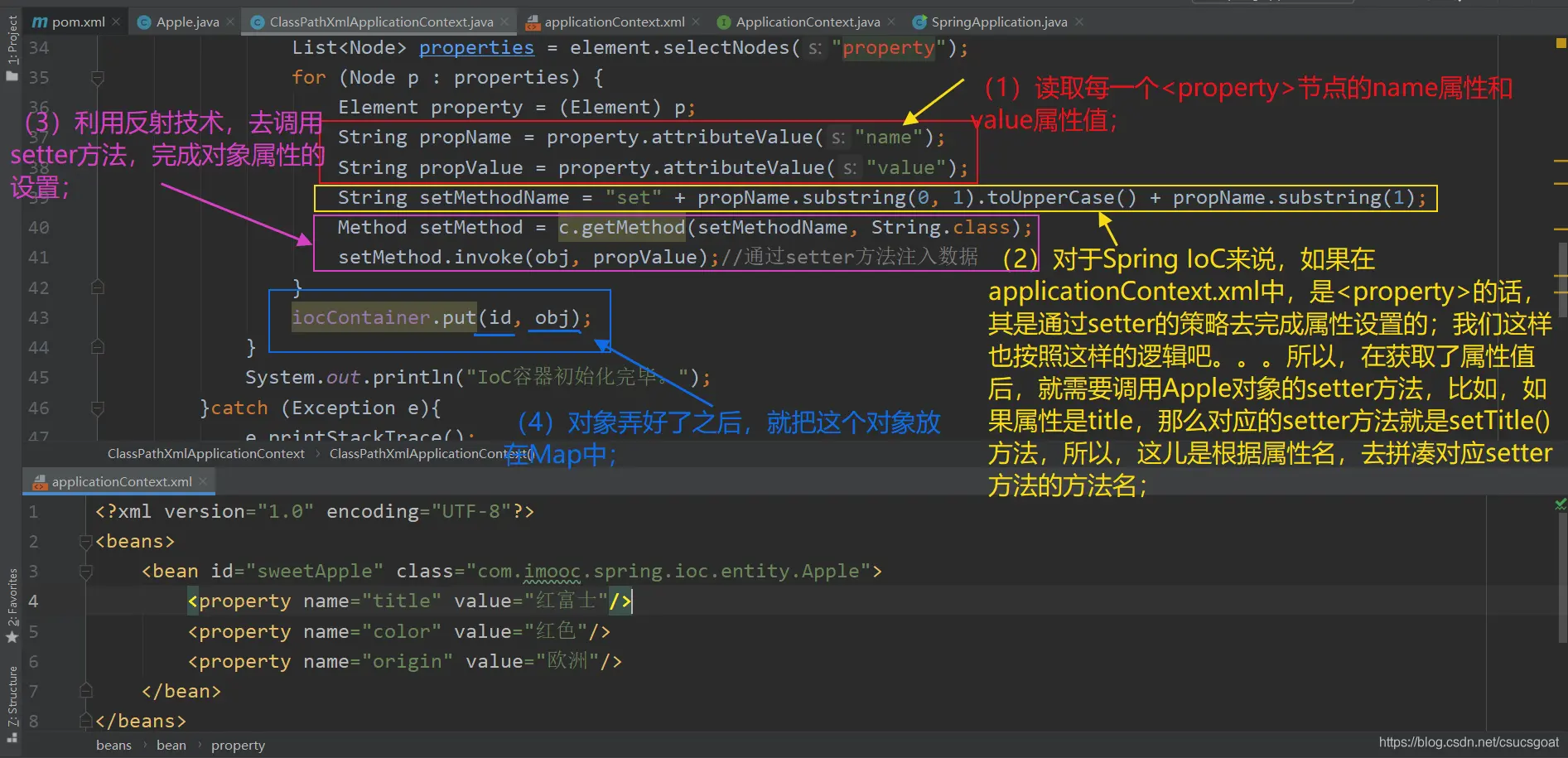Select the ClassPathXmlApplicationContext.java tab
Image resolution: width=1568 pixels, height=758 pixels.
[379, 22]
